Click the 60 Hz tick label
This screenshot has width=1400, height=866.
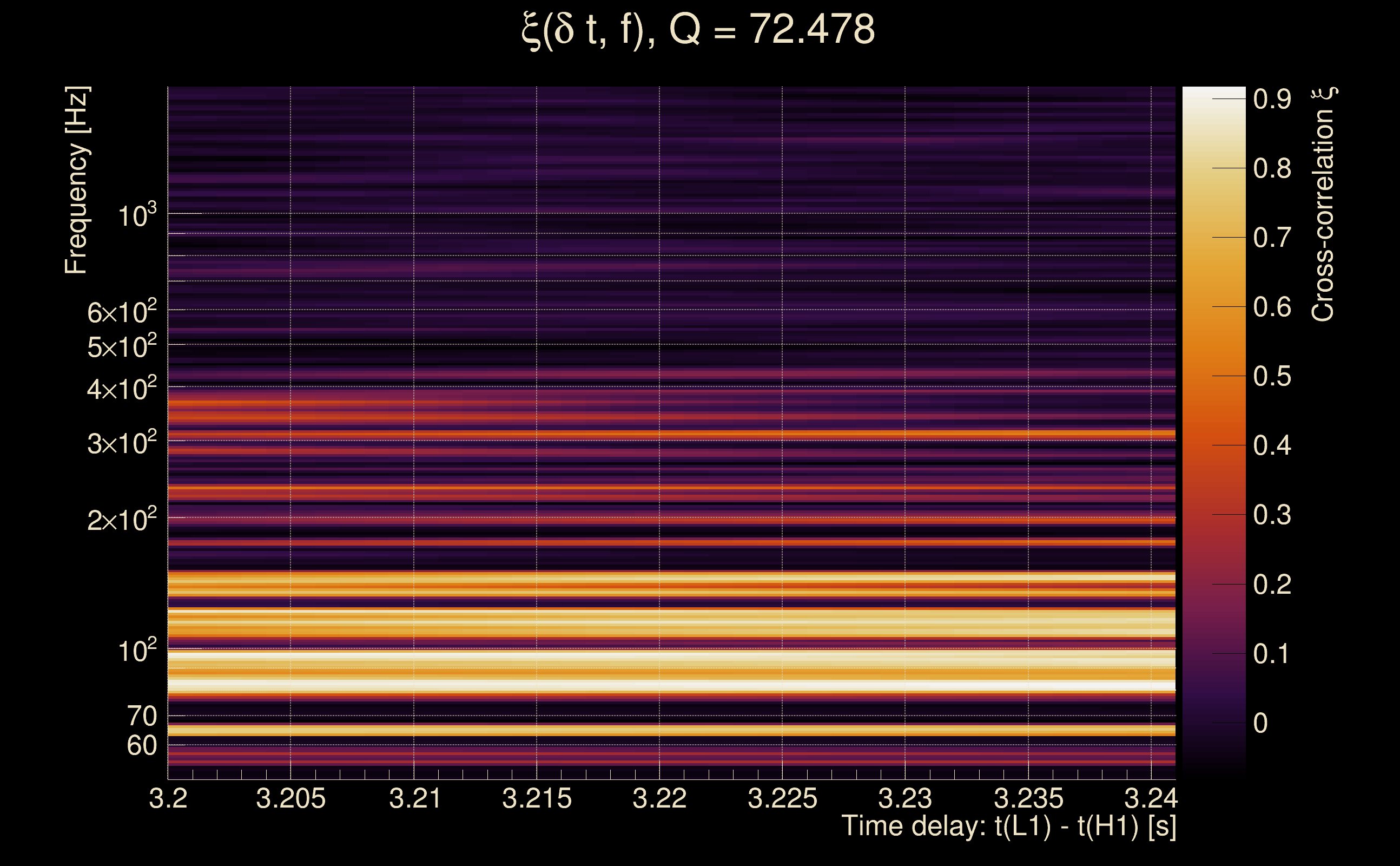tap(141, 746)
